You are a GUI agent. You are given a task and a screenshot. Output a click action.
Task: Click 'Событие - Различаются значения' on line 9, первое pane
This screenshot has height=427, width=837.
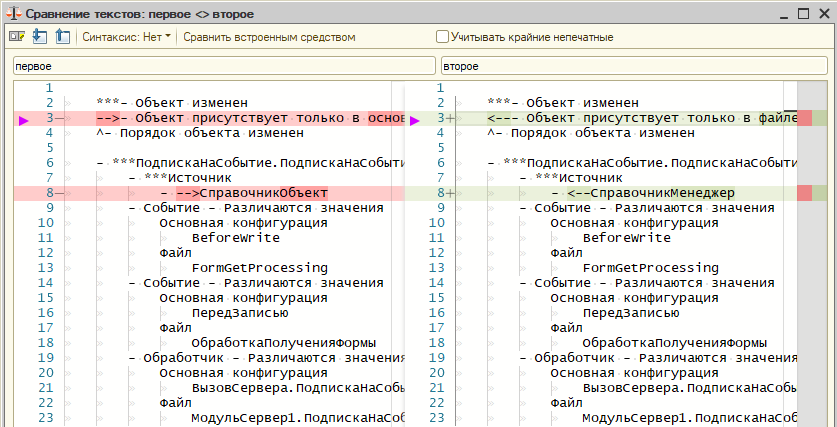click(264, 208)
